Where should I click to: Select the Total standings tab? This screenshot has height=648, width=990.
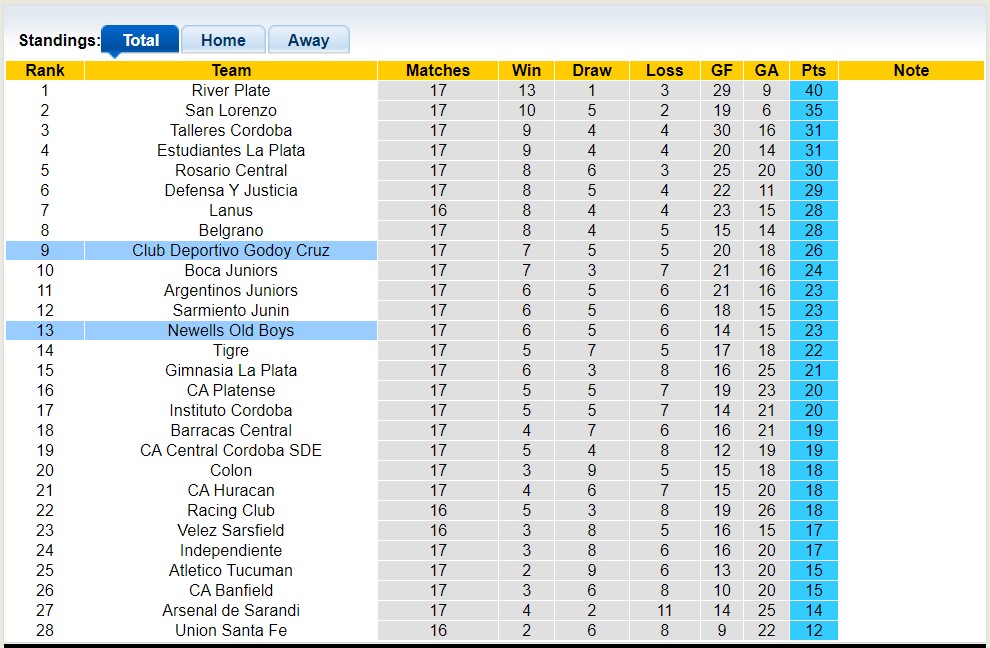pyautogui.click(x=140, y=40)
